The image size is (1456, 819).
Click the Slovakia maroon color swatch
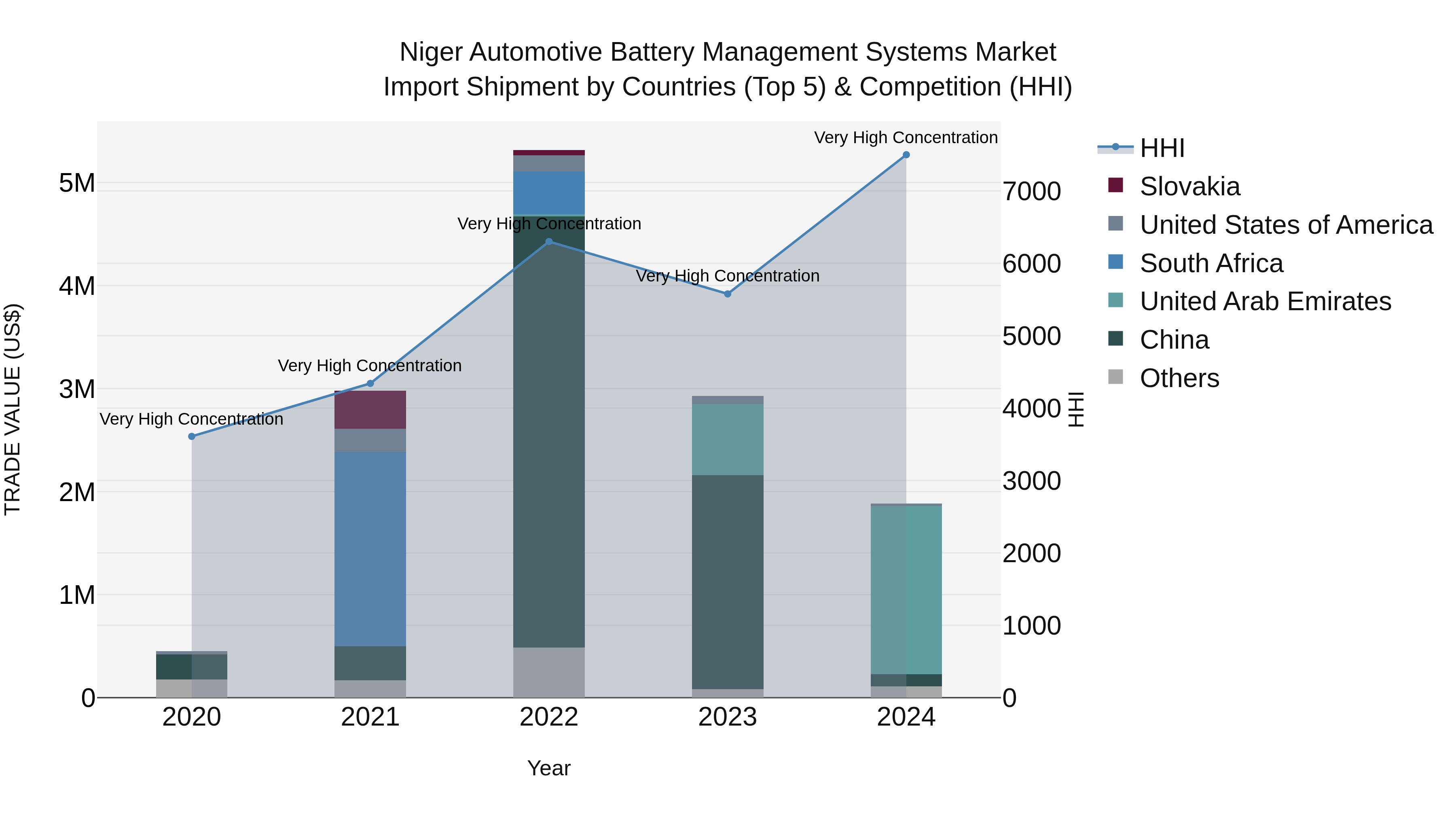1116,185
